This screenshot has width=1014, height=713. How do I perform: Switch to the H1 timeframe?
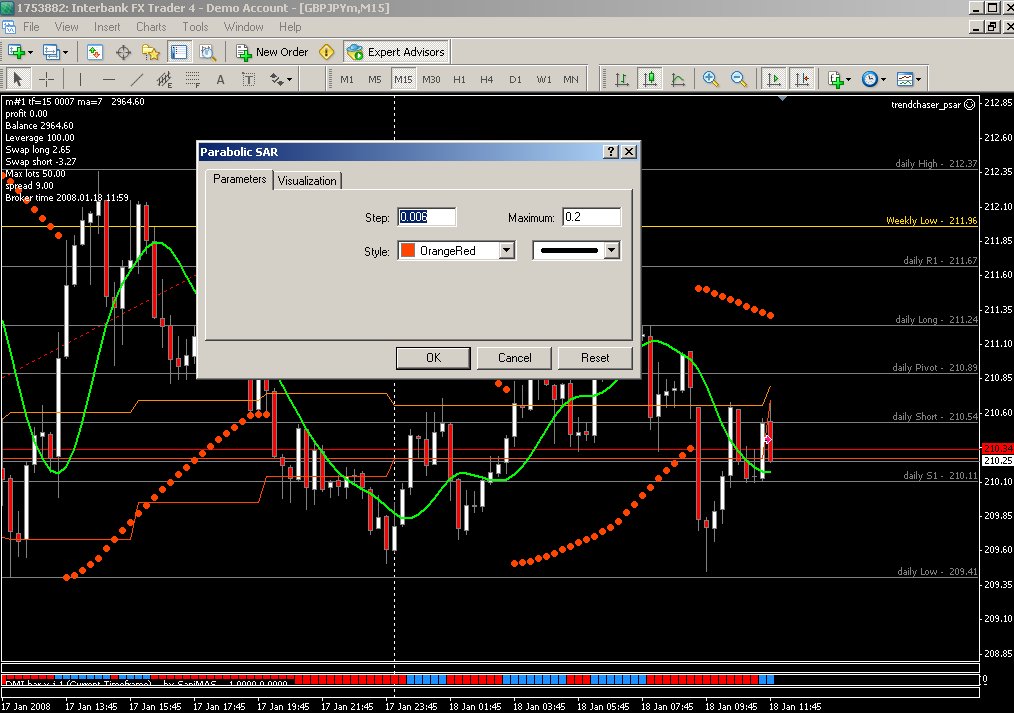coord(459,80)
